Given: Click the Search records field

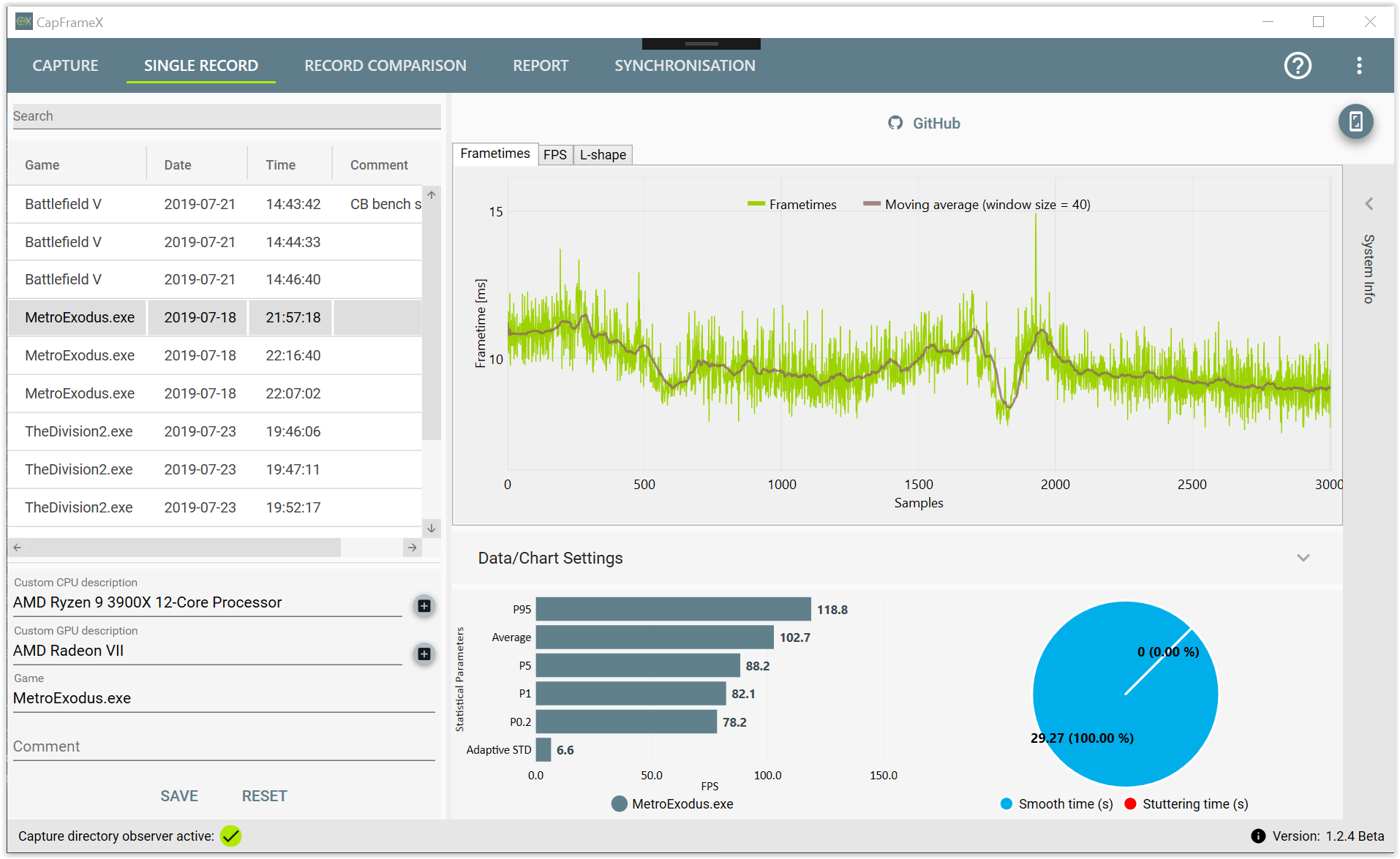Looking at the screenshot, I should coord(227,116).
